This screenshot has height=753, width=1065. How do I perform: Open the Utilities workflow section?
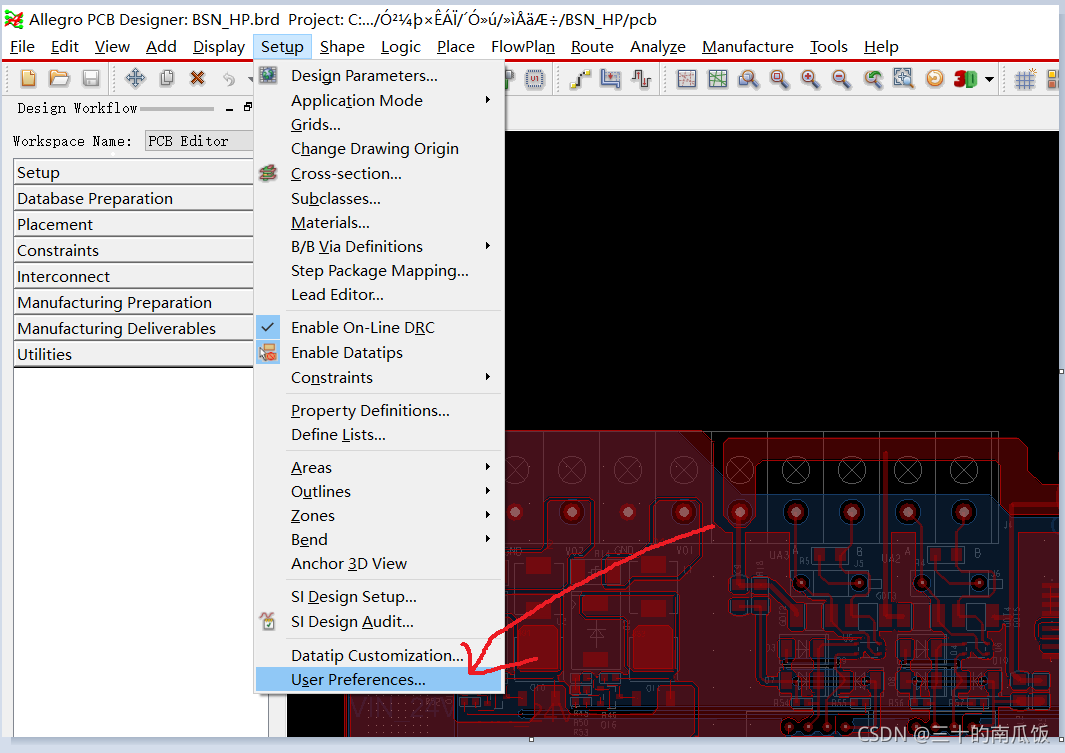pos(133,354)
